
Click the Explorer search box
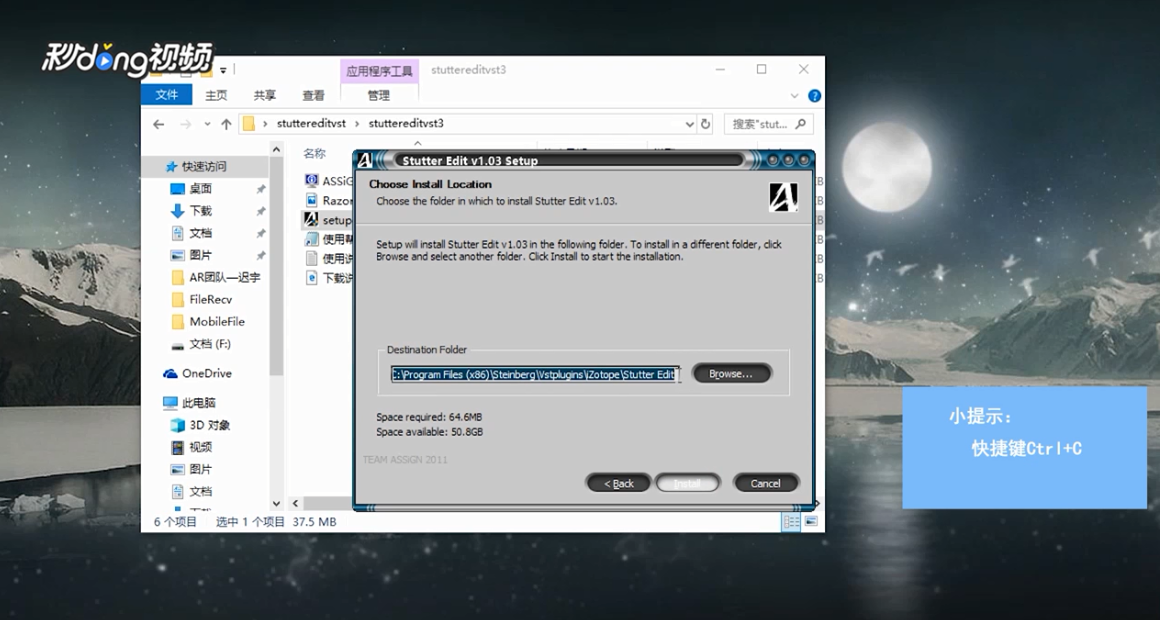768,124
